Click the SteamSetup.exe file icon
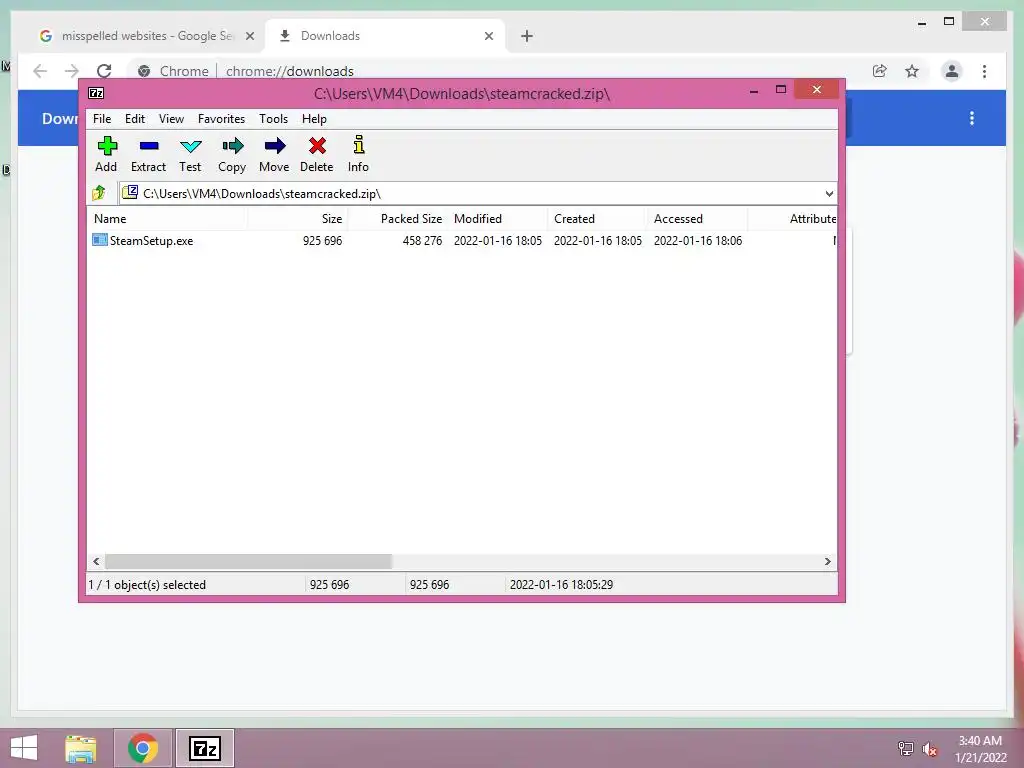Screen dimensions: 1024x768 pyautogui.click(x=99, y=240)
